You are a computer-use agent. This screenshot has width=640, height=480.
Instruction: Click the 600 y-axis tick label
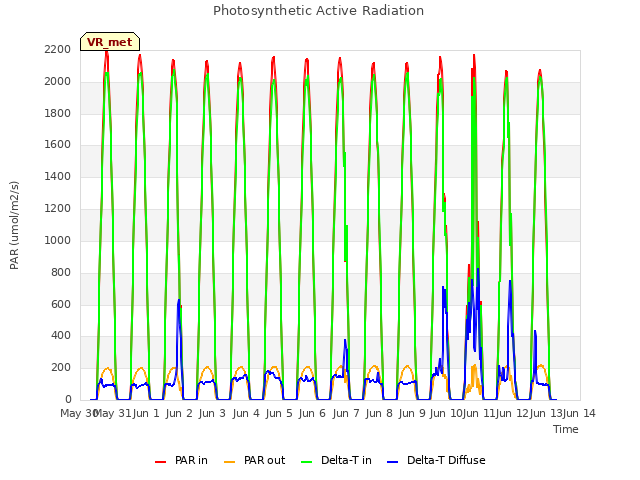(61, 304)
